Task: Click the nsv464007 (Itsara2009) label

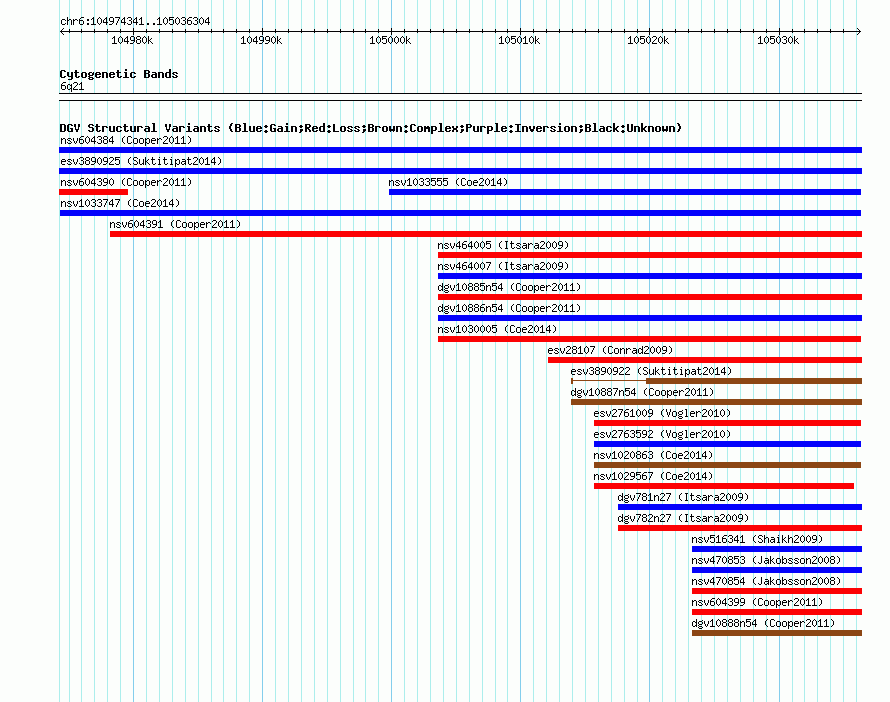Action: pyautogui.click(x=503, y=266)
